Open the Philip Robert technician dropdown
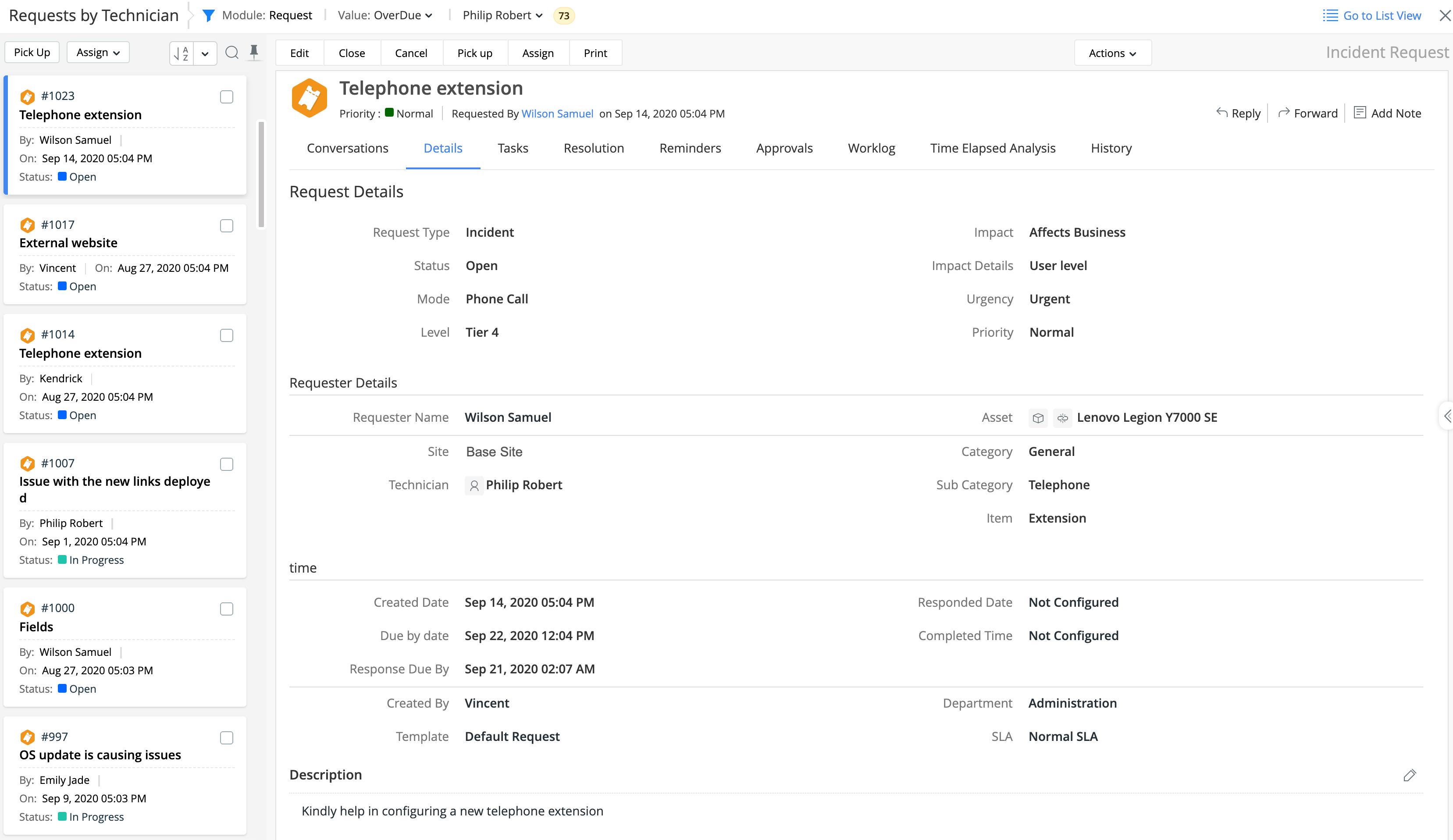 [x=502, y=16]
